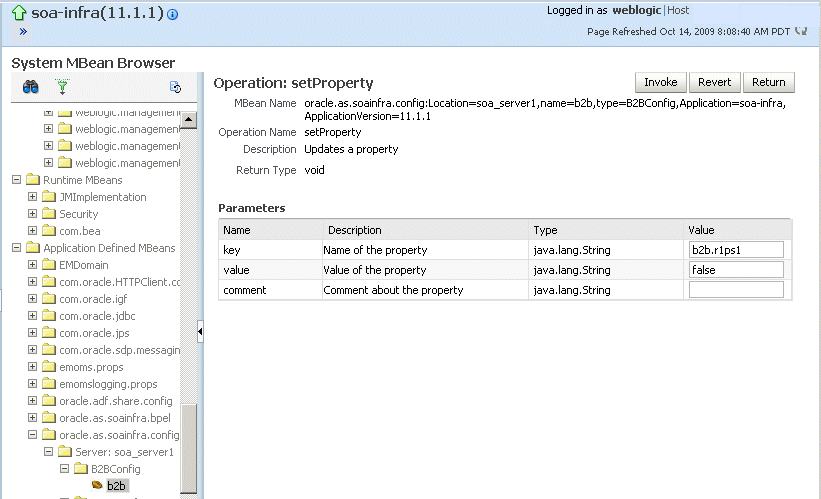Click the 'Updates a property' description text
The height and width of the screenshot is (499, 821).
pos(351,149)
